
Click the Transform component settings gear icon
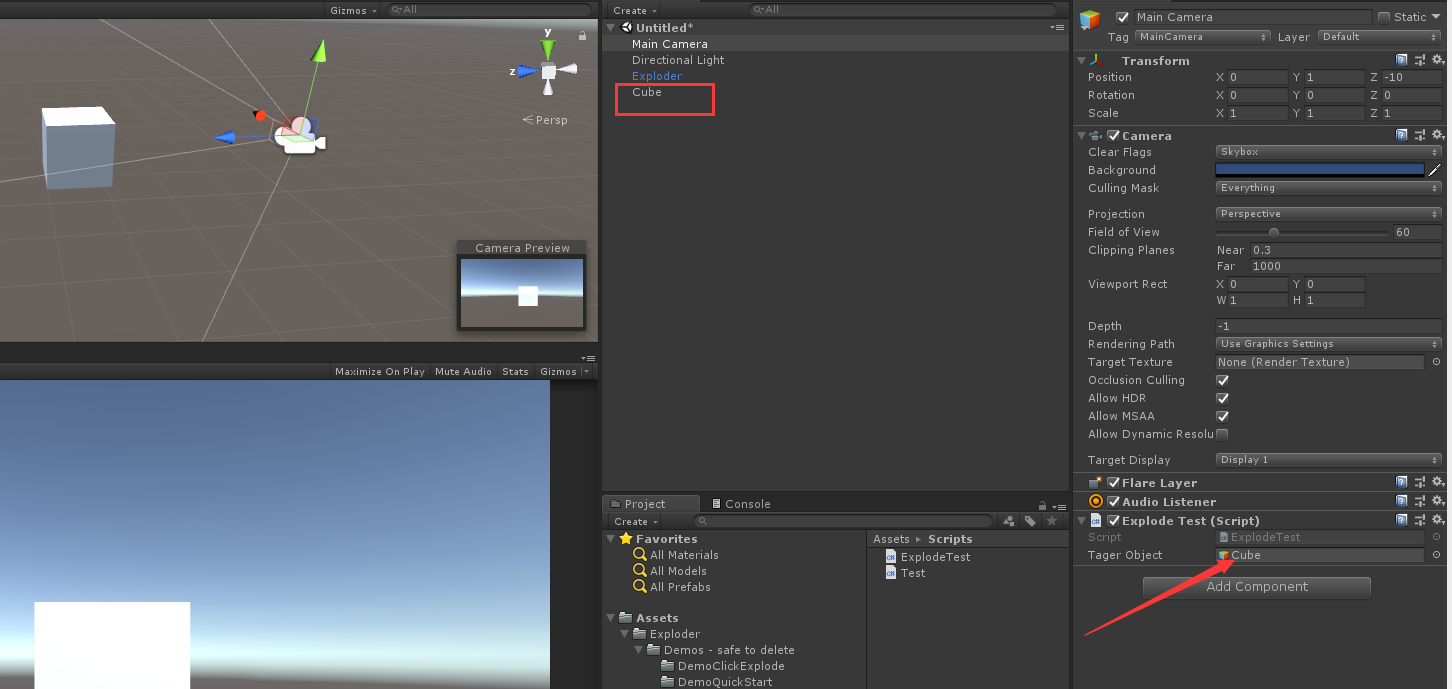1438,59
